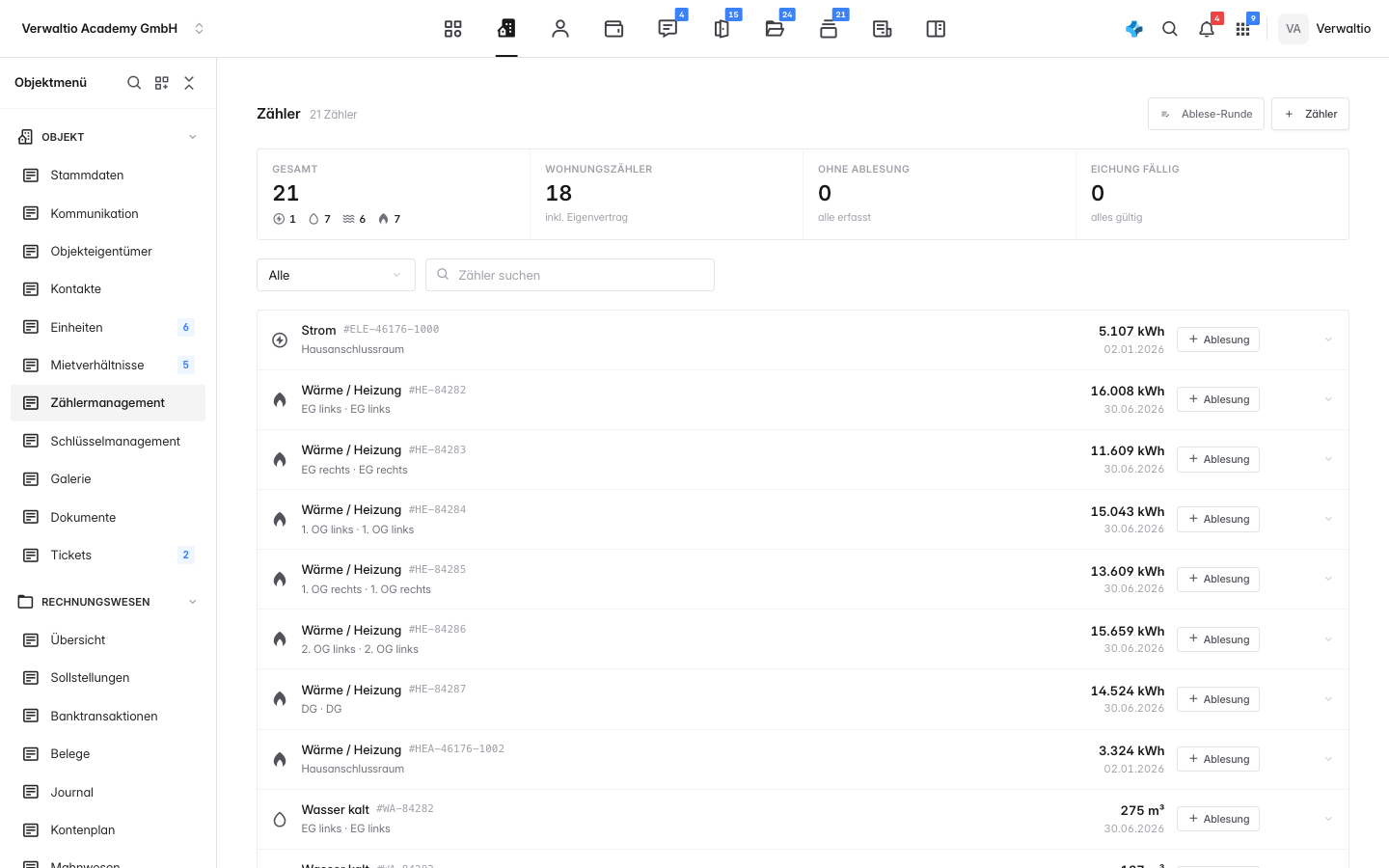Open Mietverhältnisse in the sidebar

click(x=108, y=365)
